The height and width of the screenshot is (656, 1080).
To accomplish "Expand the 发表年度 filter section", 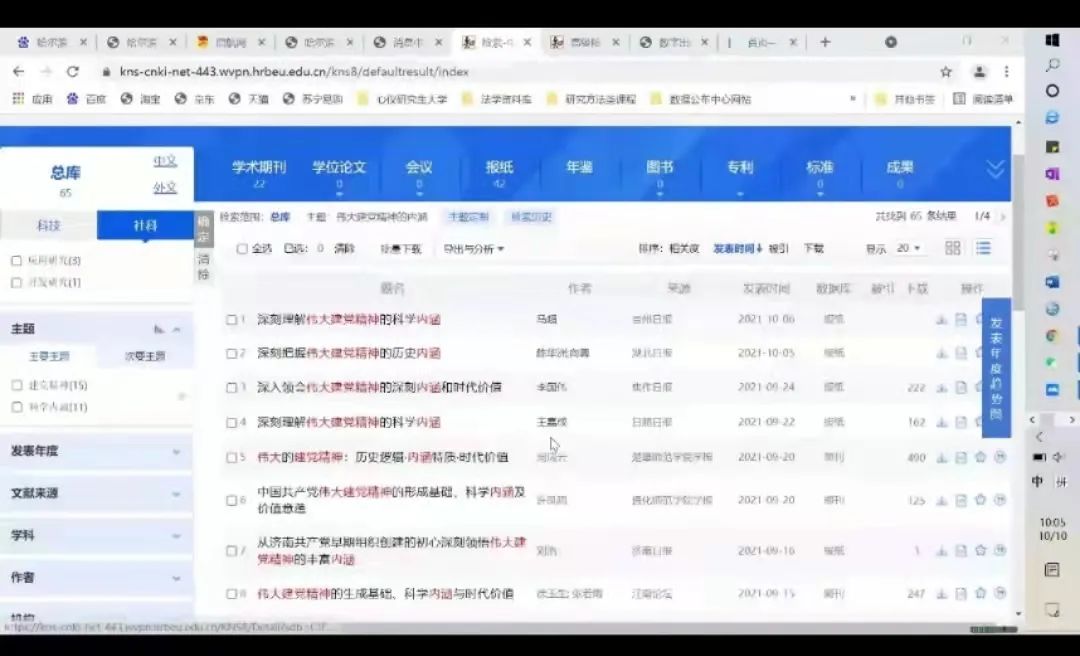I will [x=96, y=452].
